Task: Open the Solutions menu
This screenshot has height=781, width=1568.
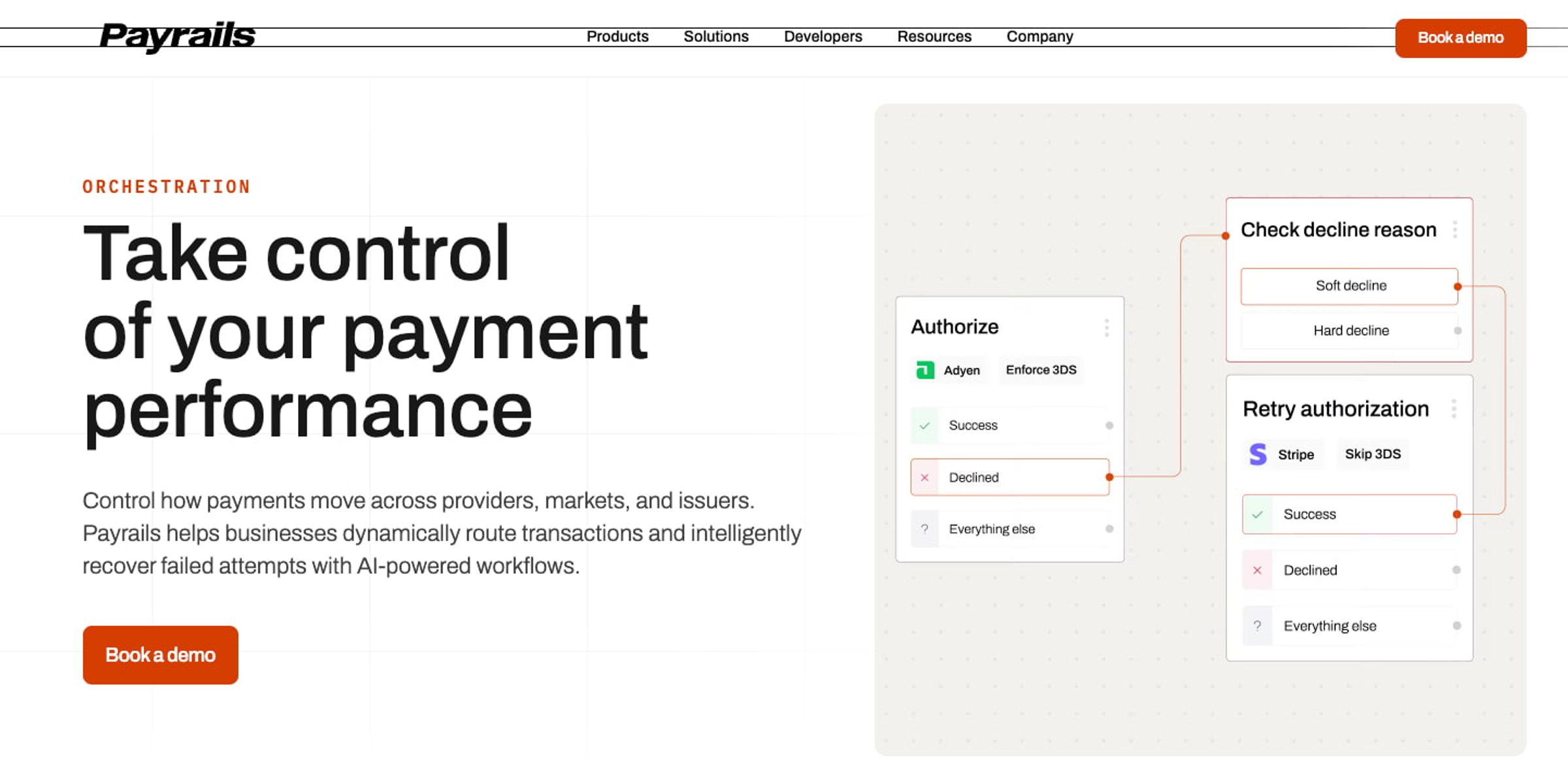Action: [716, 37]
